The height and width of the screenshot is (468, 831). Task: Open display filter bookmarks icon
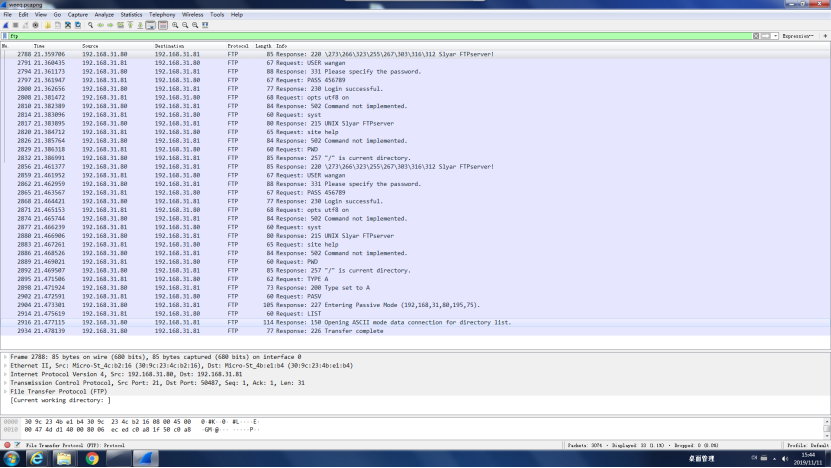coord(5,36)
